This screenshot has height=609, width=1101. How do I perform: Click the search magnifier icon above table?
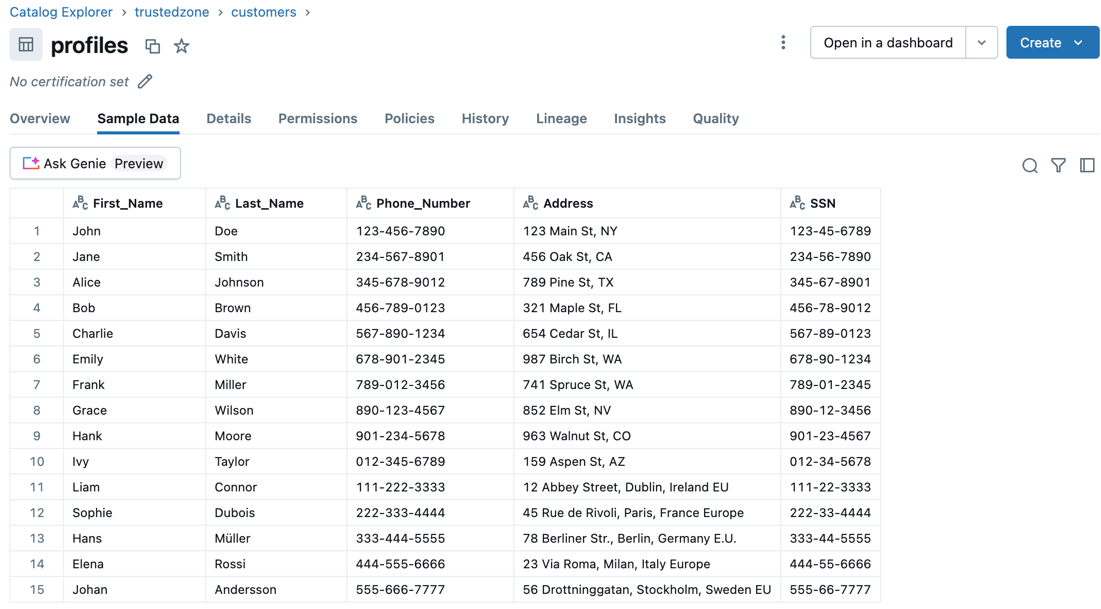point(1029,165)
